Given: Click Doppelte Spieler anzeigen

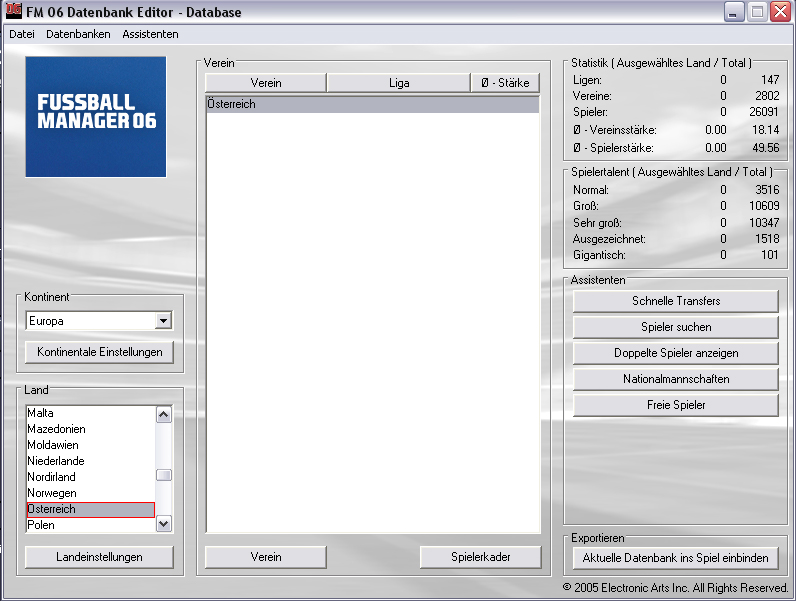Looking at the screenshot, I should point(676,353).
